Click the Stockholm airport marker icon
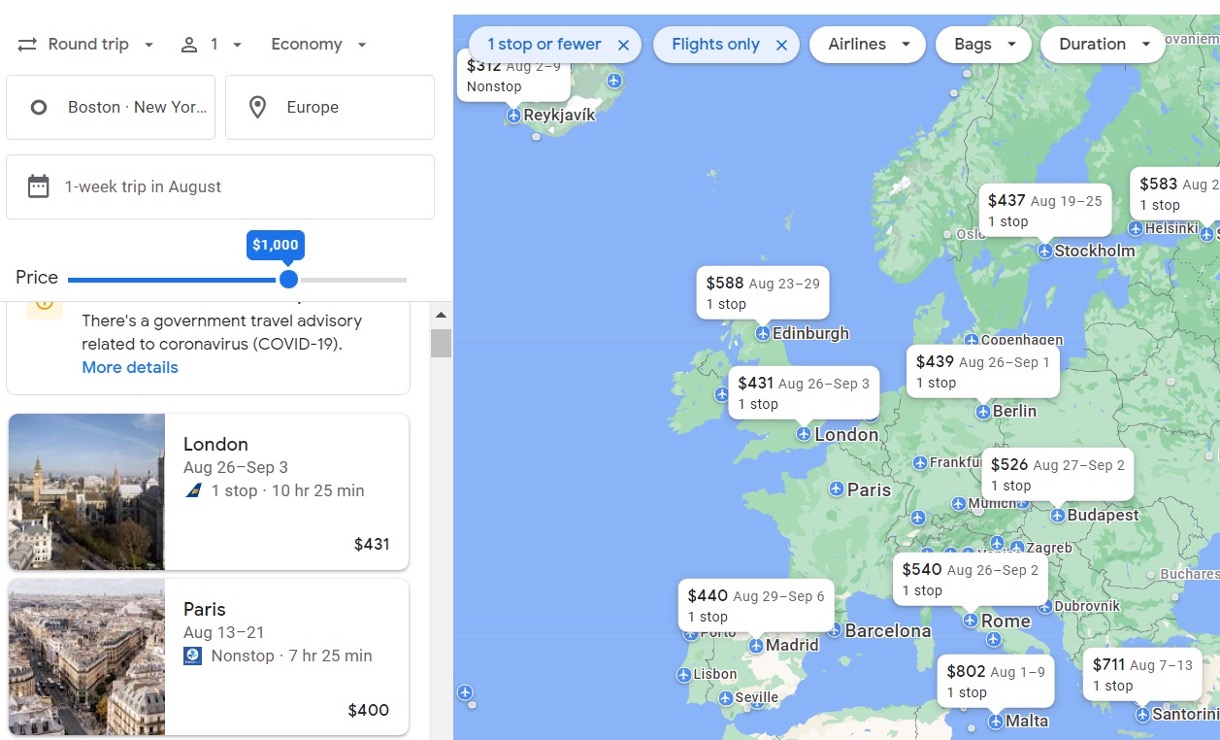Viewport: 1220px width, 740px height. pos(1044,251)
